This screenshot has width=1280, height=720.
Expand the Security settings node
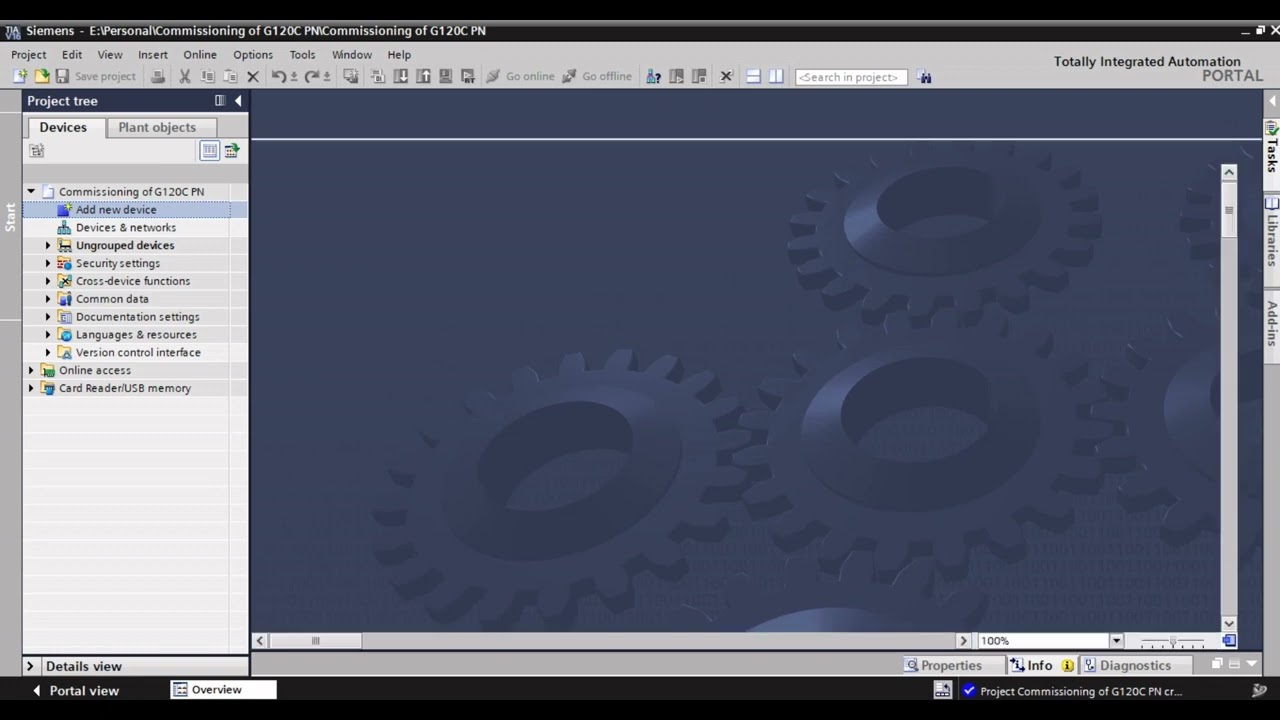[x=47, y=263]
